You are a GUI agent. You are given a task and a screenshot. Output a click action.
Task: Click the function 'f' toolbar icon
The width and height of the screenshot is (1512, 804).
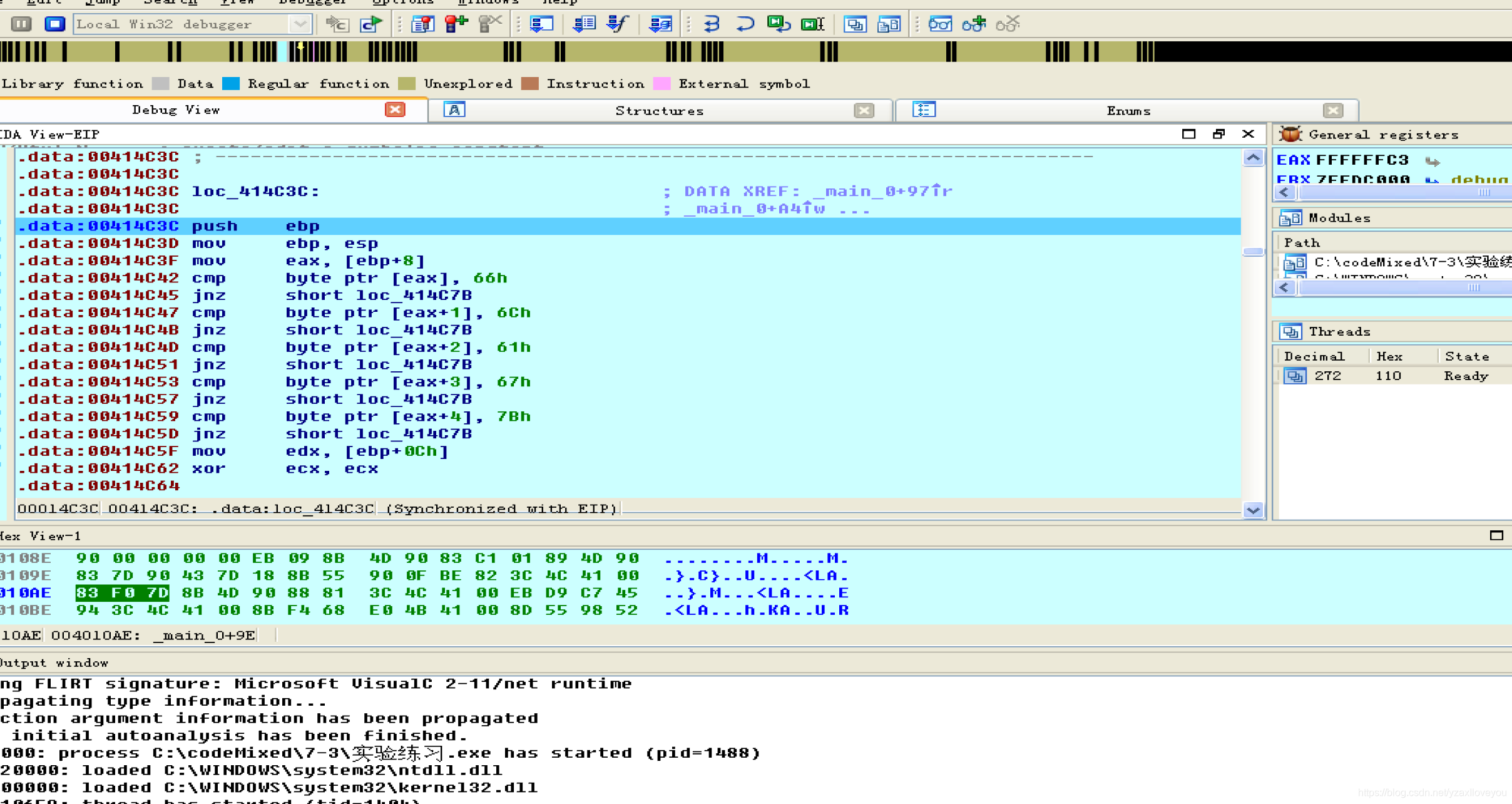tap(618, 24)
